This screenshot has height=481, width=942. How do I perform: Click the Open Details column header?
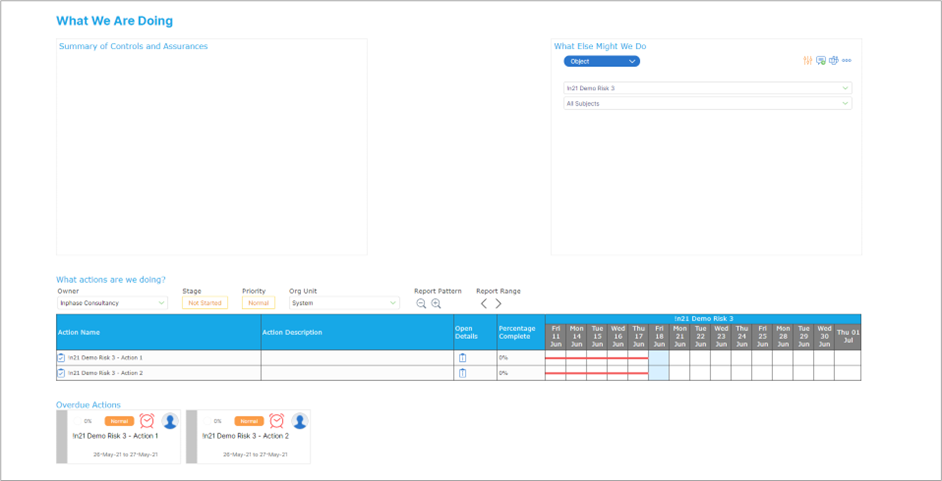(475, 332)
